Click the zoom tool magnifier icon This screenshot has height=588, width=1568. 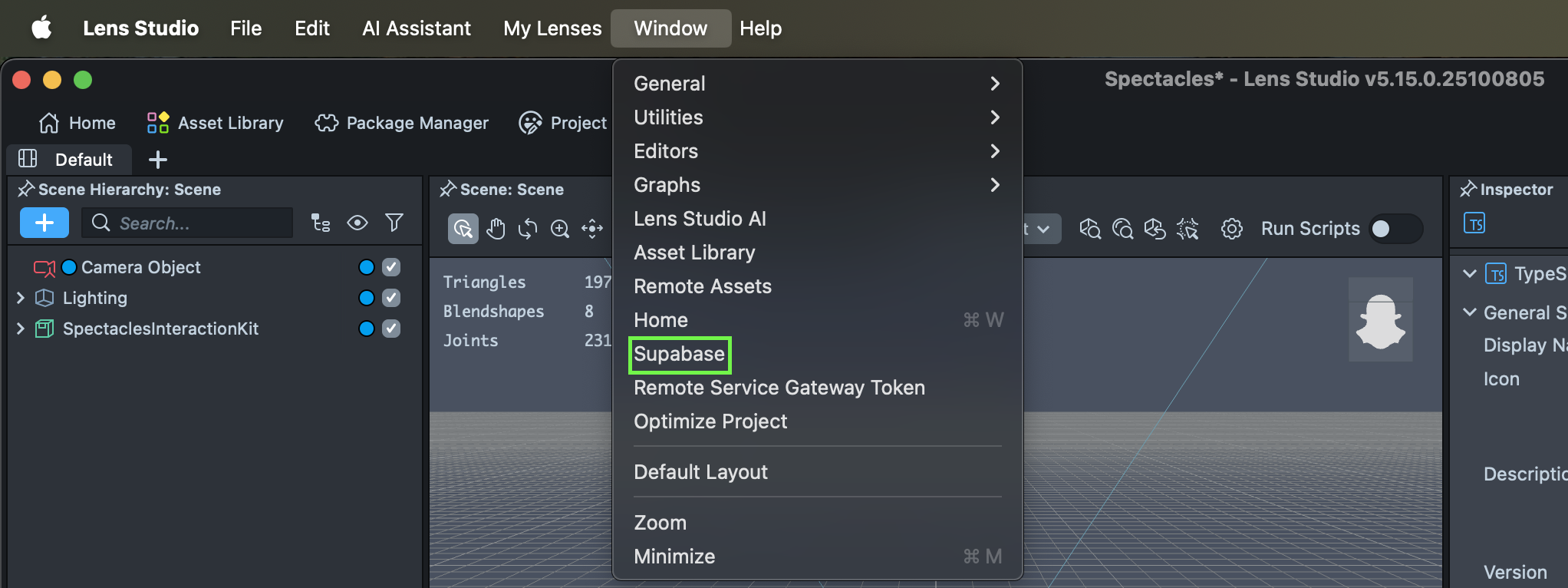click(560, 229)
